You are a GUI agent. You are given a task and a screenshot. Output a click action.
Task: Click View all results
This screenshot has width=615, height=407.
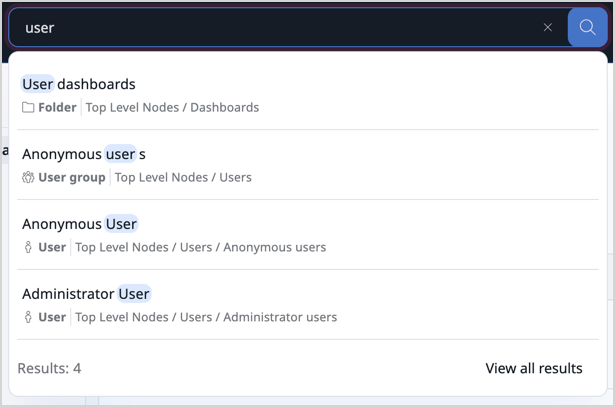pos(533,368)
